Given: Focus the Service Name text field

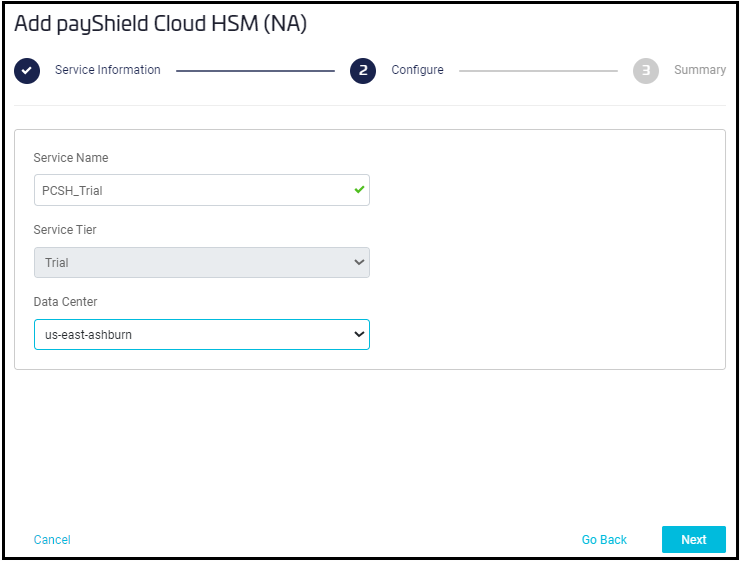Looking at the screenshot, I should [190, 190].
